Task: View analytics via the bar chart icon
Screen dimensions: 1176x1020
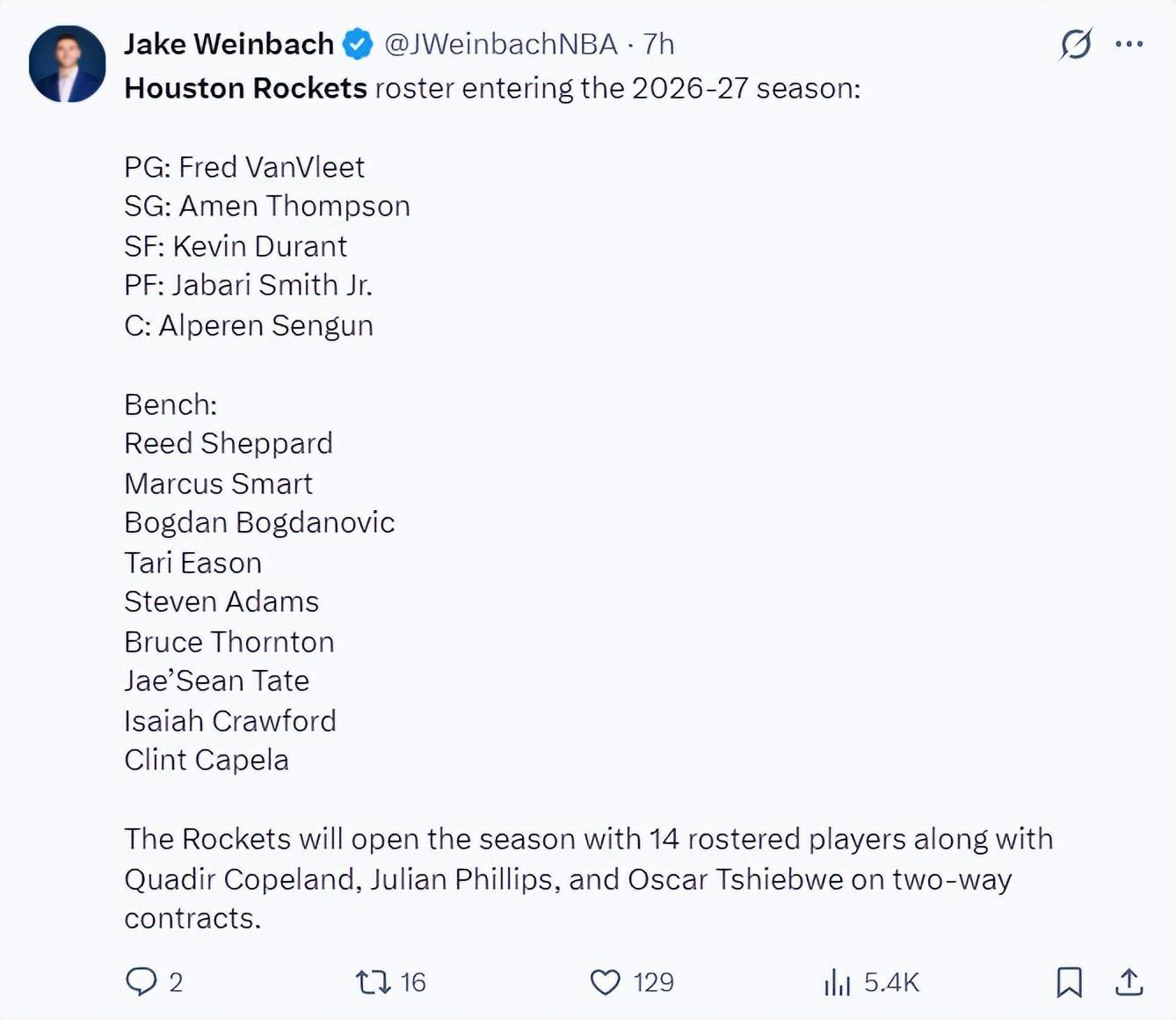Action: [837, 981]
